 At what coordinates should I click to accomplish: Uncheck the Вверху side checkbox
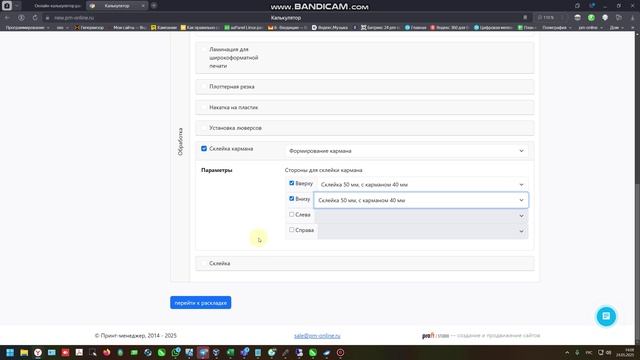tap(291, 183)
